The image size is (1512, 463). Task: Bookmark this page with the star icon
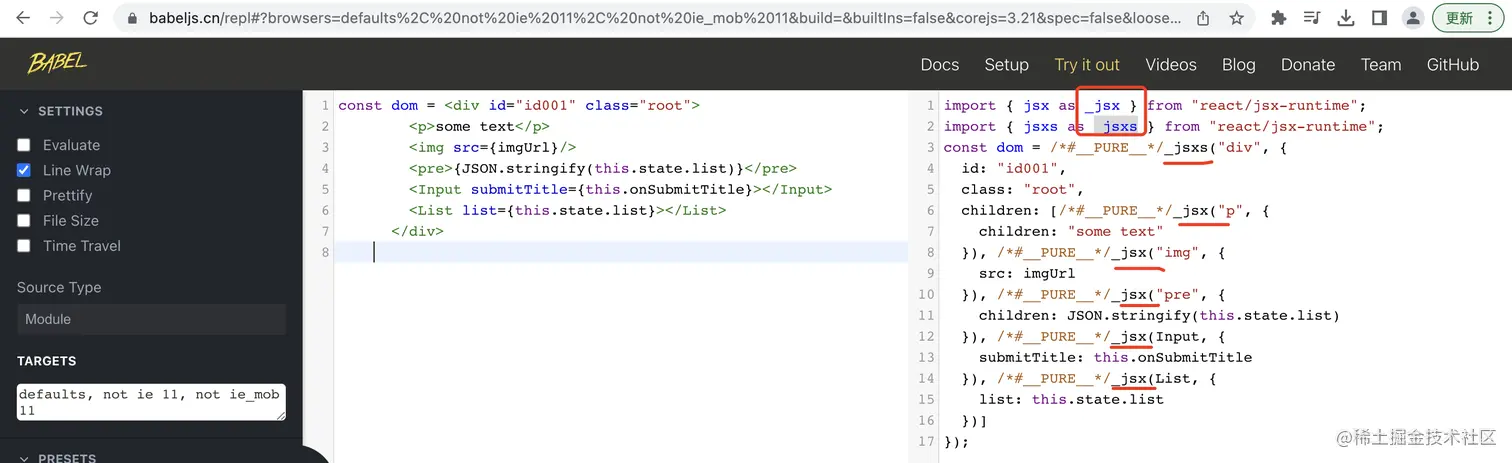coord(1236,18)
